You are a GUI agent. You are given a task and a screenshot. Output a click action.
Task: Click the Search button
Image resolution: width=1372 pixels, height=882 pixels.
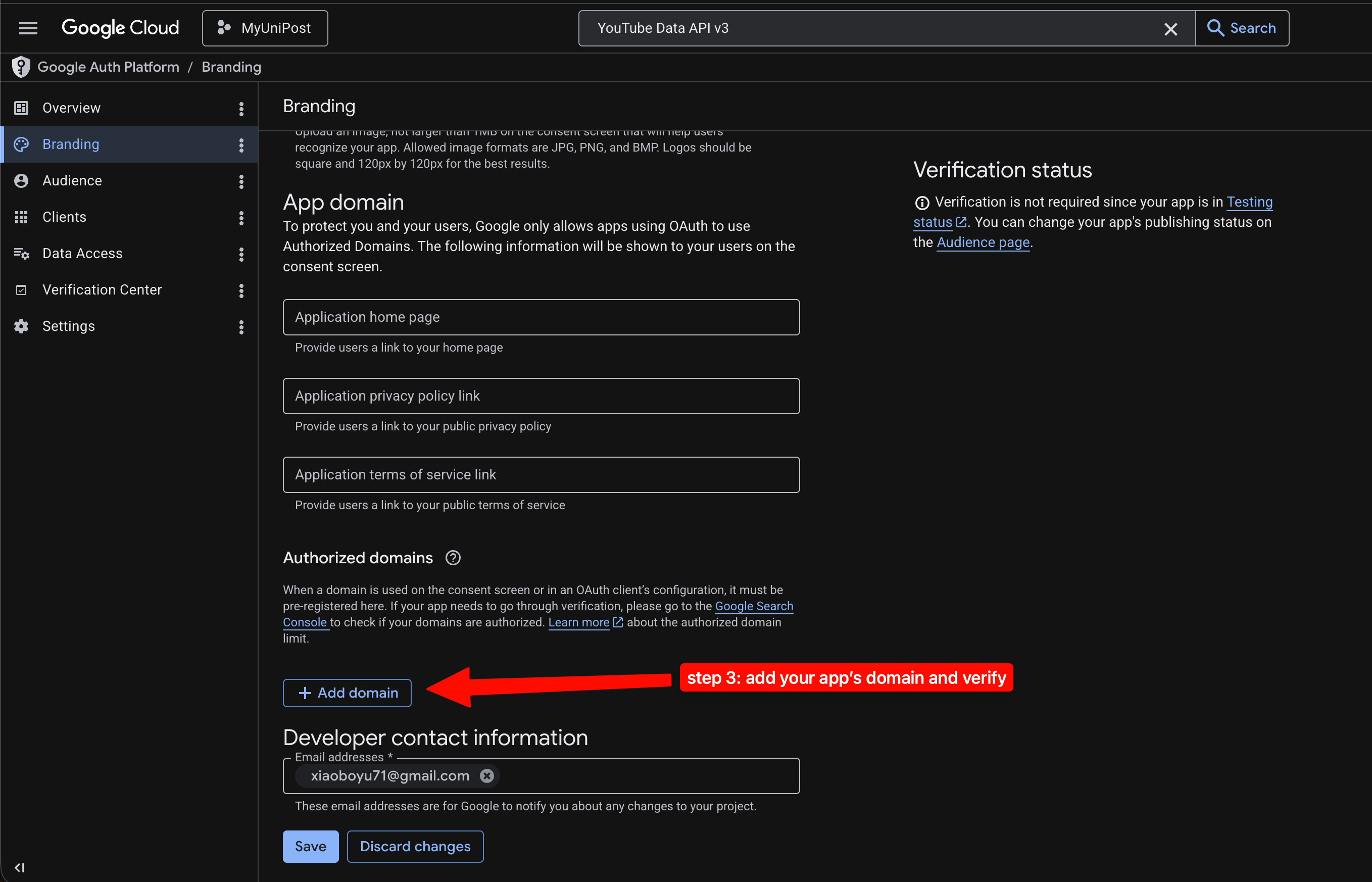coord(1242,28)
